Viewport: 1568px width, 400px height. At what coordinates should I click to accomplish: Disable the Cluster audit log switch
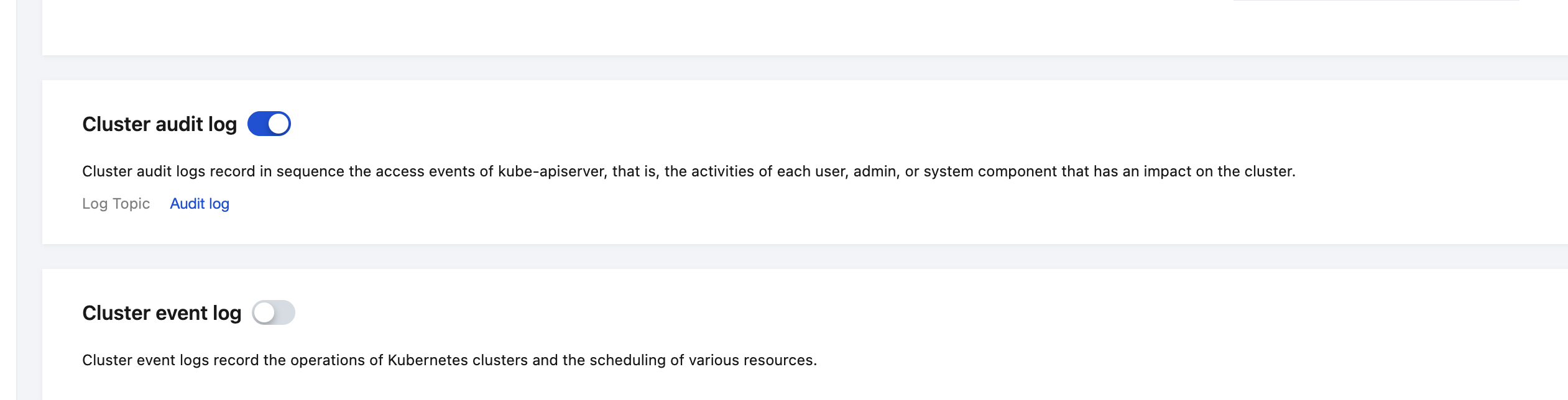(269, 124)
